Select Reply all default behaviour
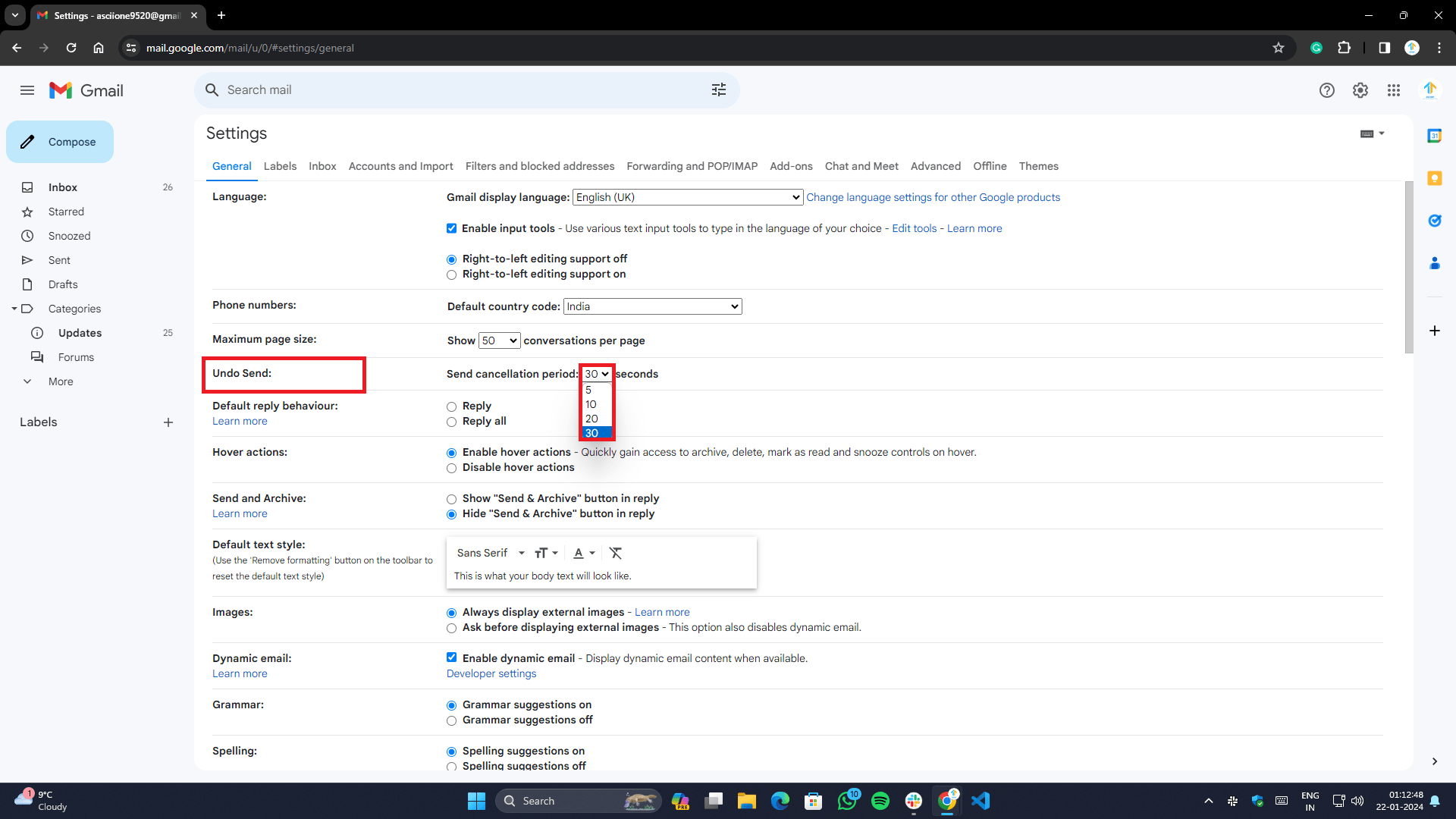 pos(451,422)
